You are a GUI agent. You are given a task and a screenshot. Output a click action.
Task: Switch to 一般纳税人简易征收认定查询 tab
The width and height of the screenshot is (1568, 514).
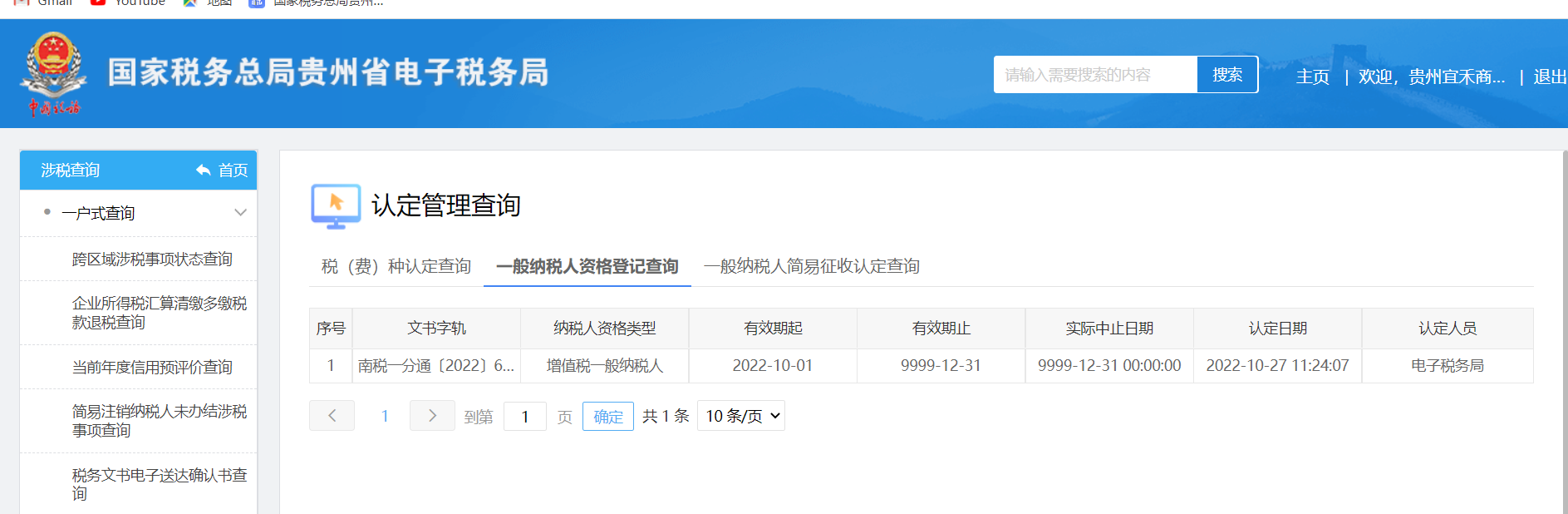tap(811, 266)
